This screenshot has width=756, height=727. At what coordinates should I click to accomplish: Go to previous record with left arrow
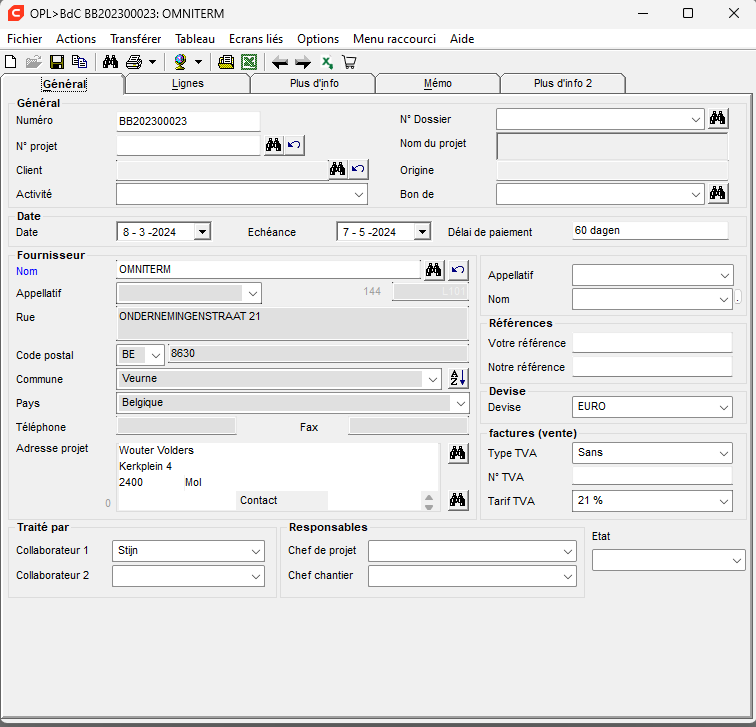(280, 62)
